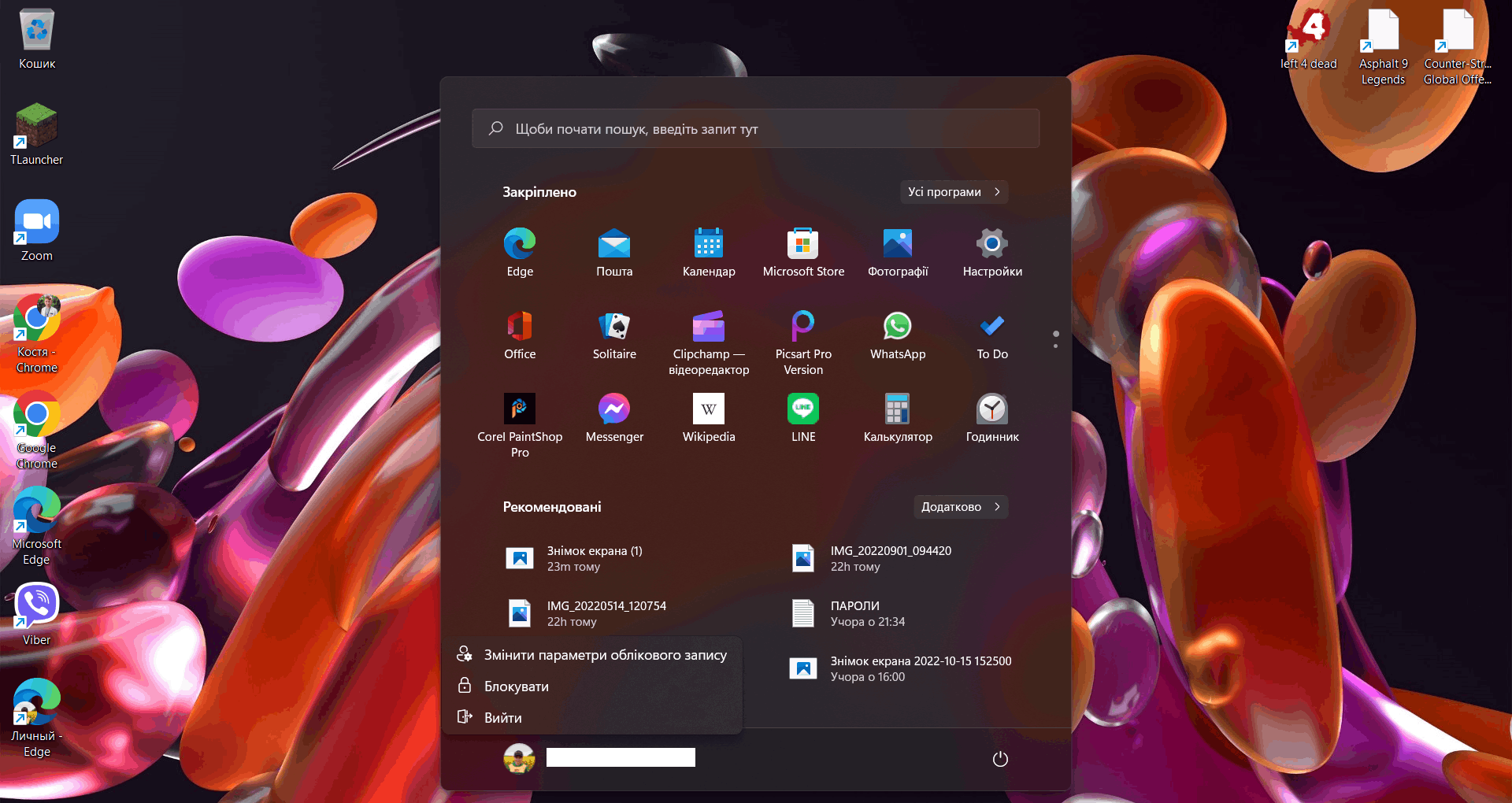Open the Годинник clock app
The width and height of the screenshot is (1512, 803).
click(992, 418)
